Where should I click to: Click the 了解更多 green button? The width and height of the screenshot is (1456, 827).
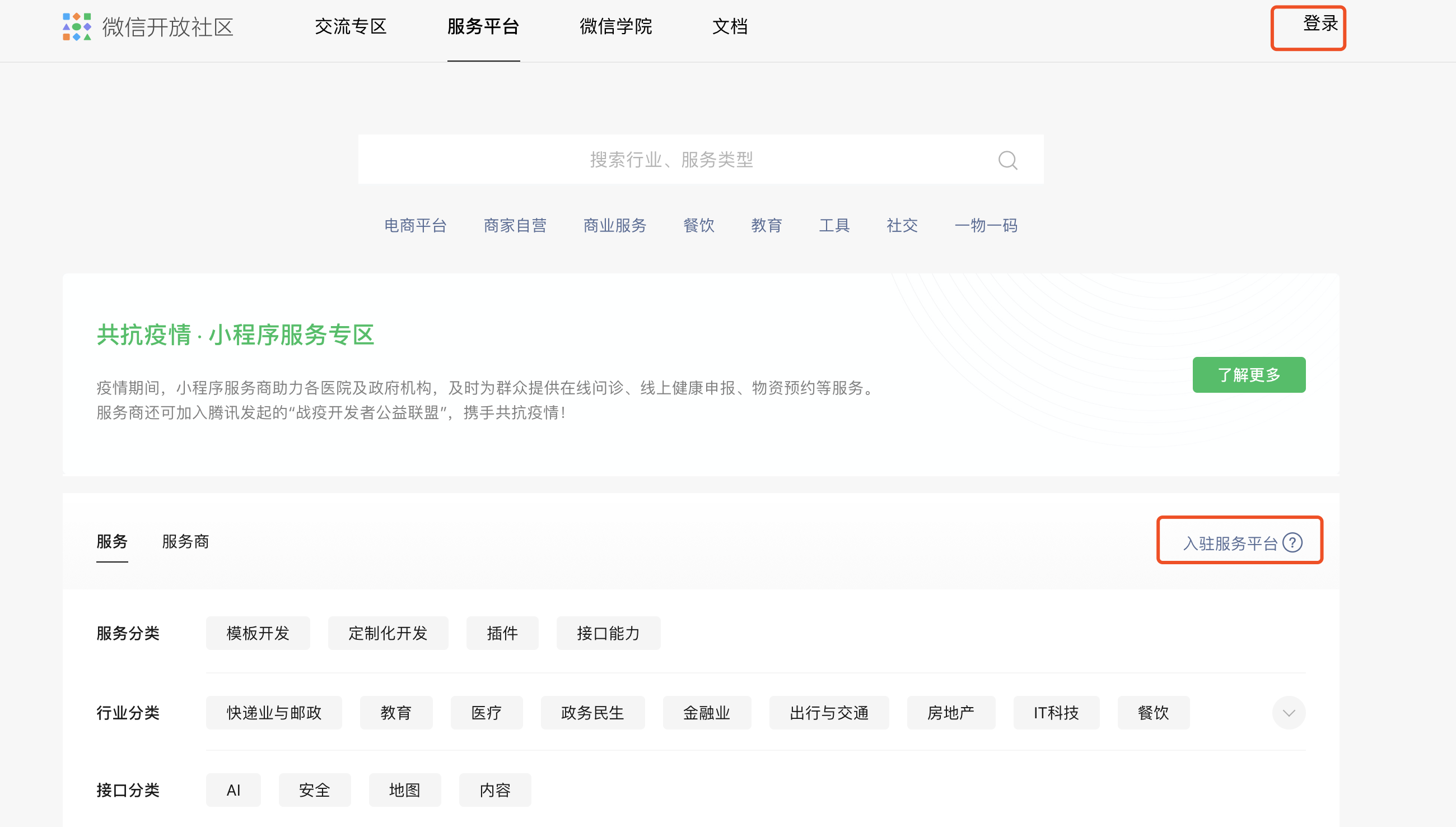tap(1248, 375)
